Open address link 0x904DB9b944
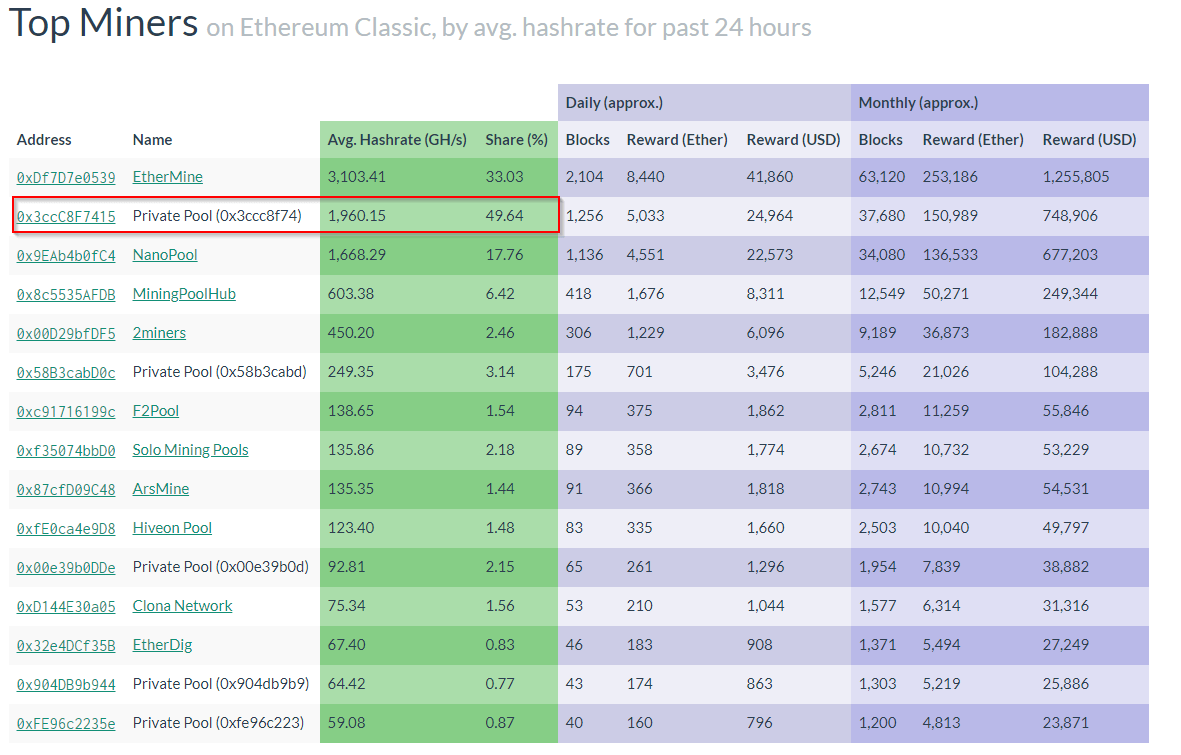The height and width of the screenshot is (755, 1181). [x=66, y=685]
